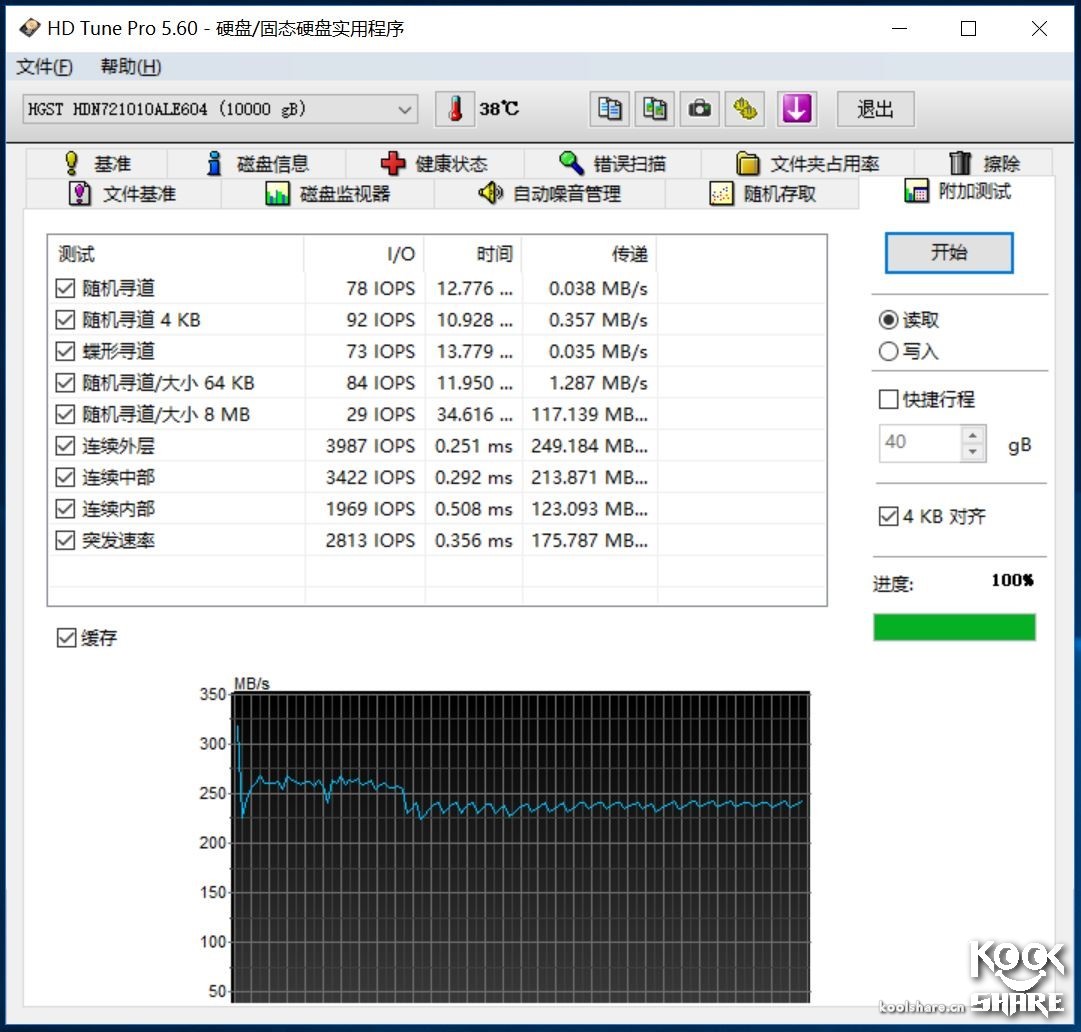Select the 写入 radio button

[888, 351]
